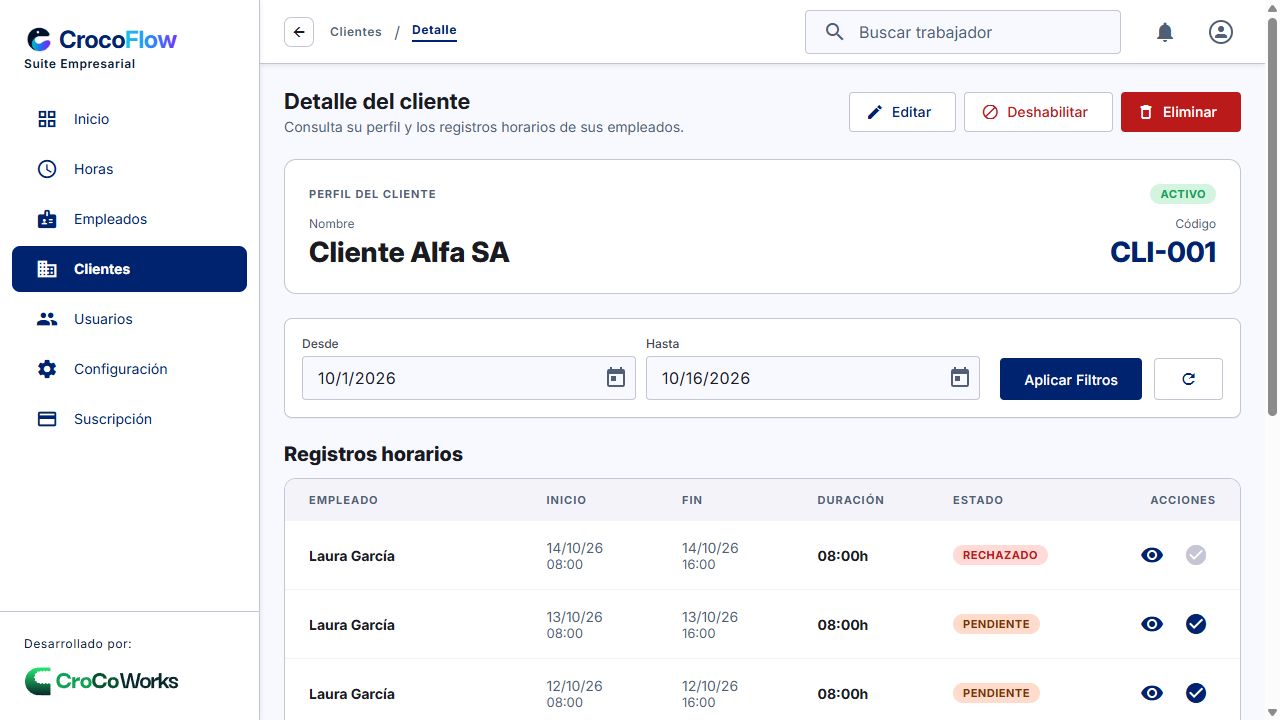Click the Clientes breadcrumb link
Image resolution: width=1280 pixels, height=720 pixels.
pos(356,32)
